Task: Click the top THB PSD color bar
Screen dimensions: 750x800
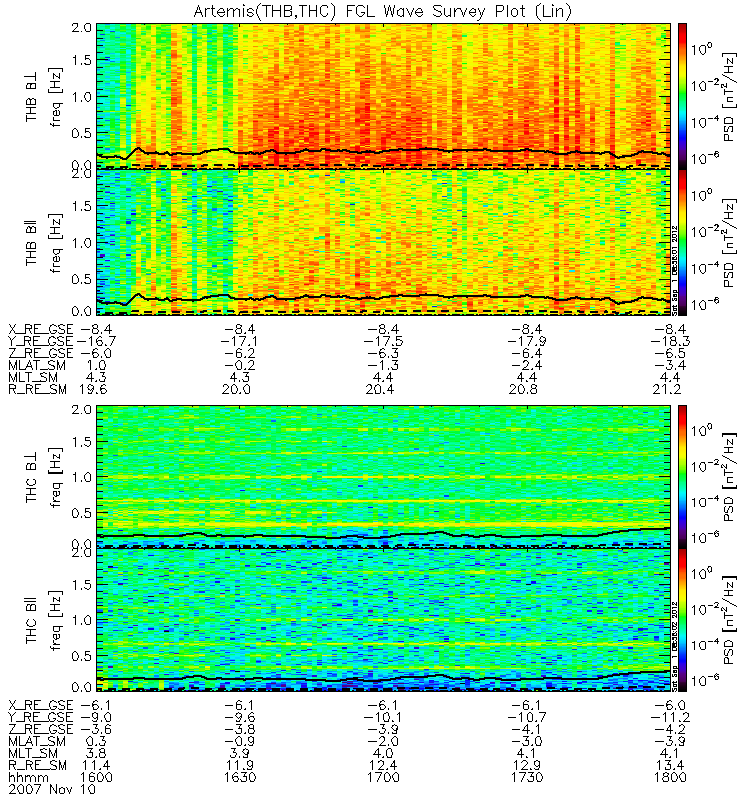Action: pyautogui.click(x=682, y=95)
